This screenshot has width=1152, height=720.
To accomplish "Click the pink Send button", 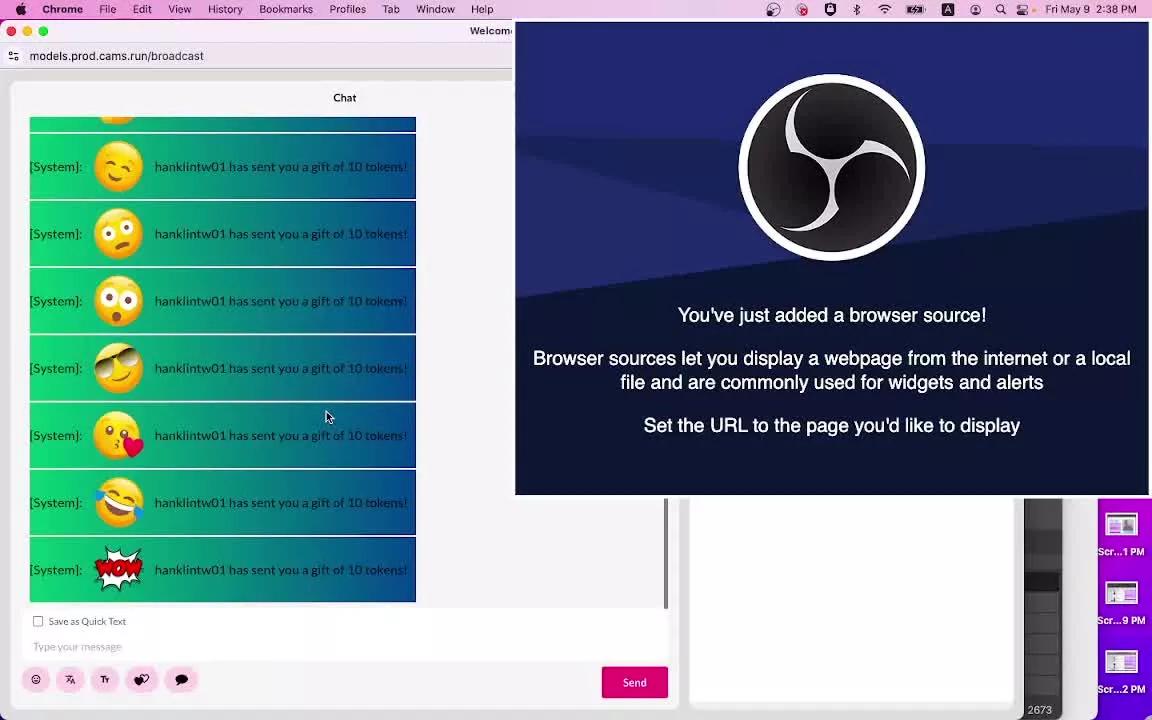I will [635, 683].
